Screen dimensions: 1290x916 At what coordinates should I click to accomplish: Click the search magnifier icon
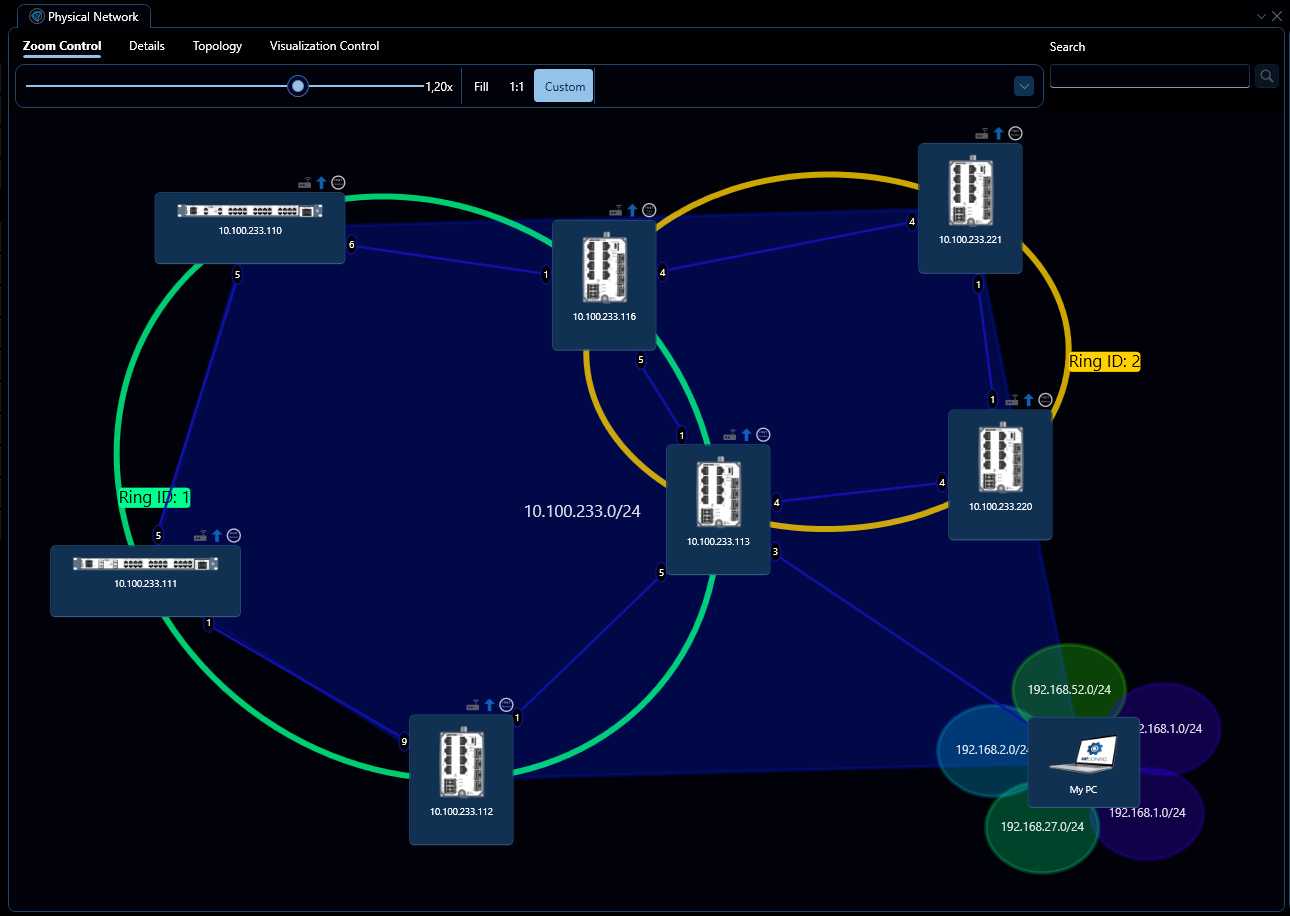pyautogui.click(x=1267, y=75)
